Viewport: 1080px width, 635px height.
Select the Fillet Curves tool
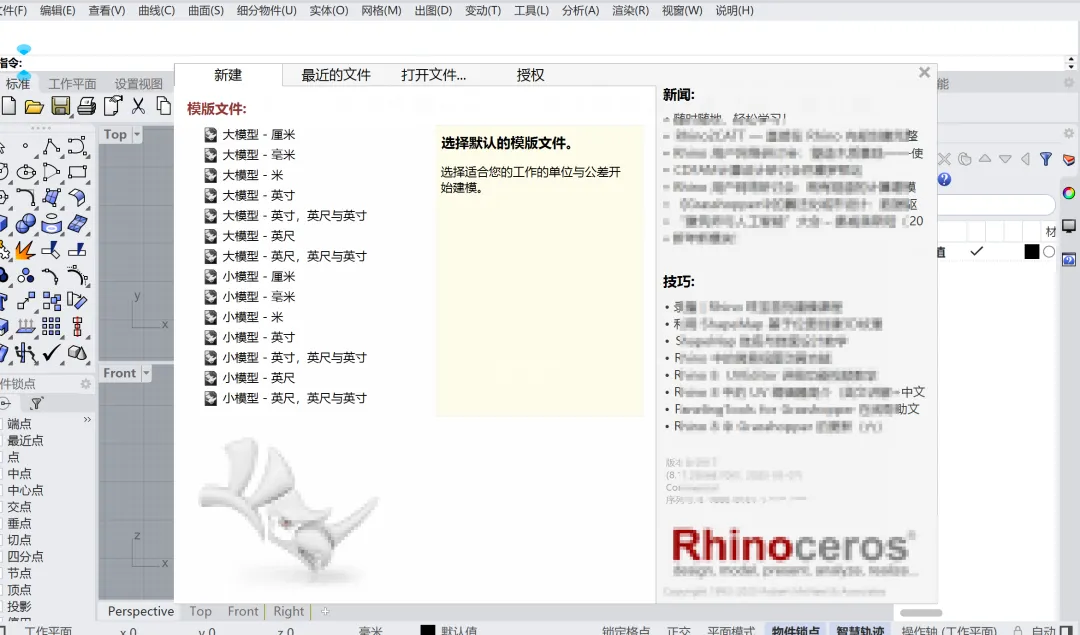[26, 198]
